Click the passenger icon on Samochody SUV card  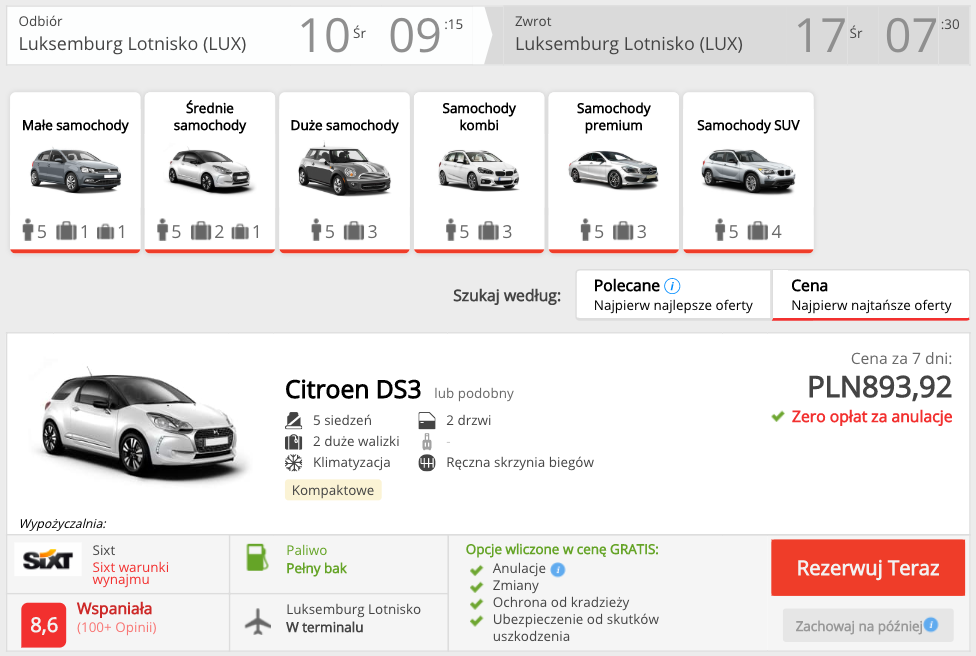pyautogui.click(x=718, y=229)
